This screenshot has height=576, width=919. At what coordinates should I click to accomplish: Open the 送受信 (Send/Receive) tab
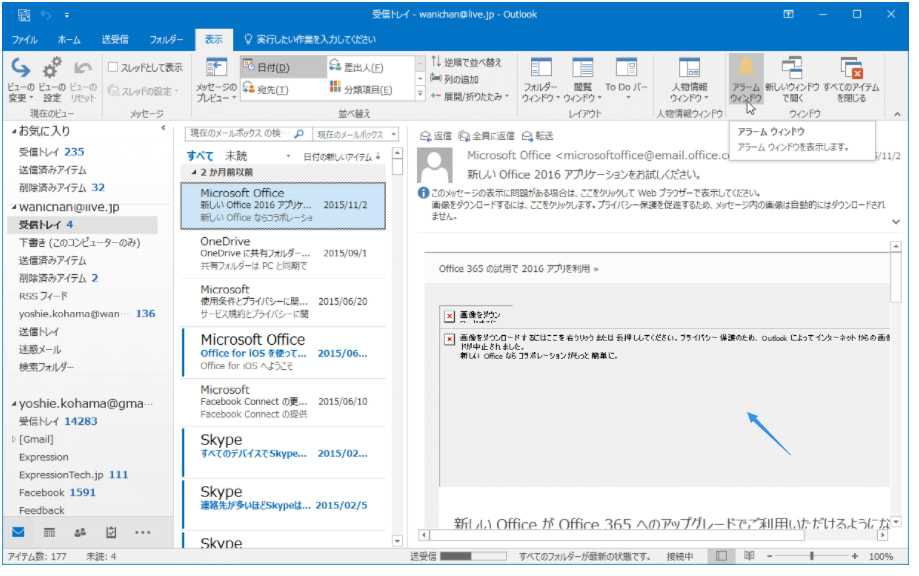point(115,39)
